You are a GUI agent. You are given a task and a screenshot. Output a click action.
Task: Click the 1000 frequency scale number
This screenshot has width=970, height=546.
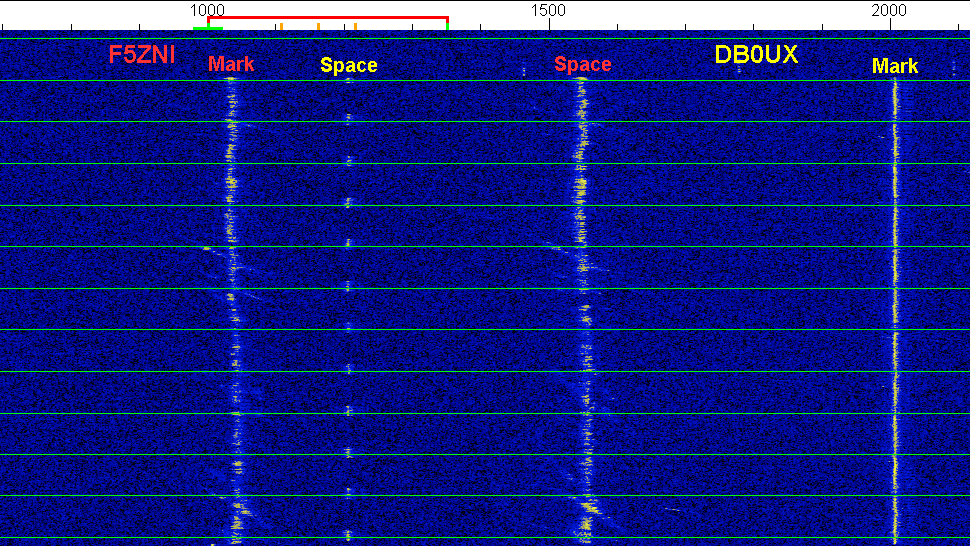point(207,10)
